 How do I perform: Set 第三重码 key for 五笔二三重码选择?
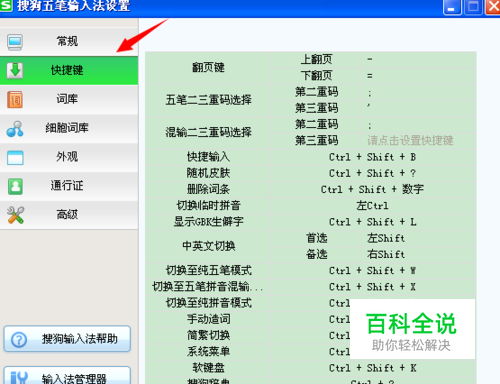coord(418,108)
